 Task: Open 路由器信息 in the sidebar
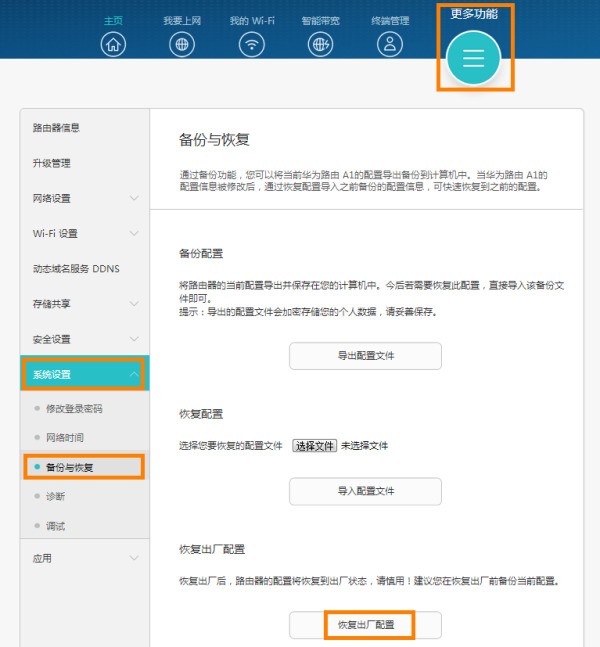click(57, 128)
